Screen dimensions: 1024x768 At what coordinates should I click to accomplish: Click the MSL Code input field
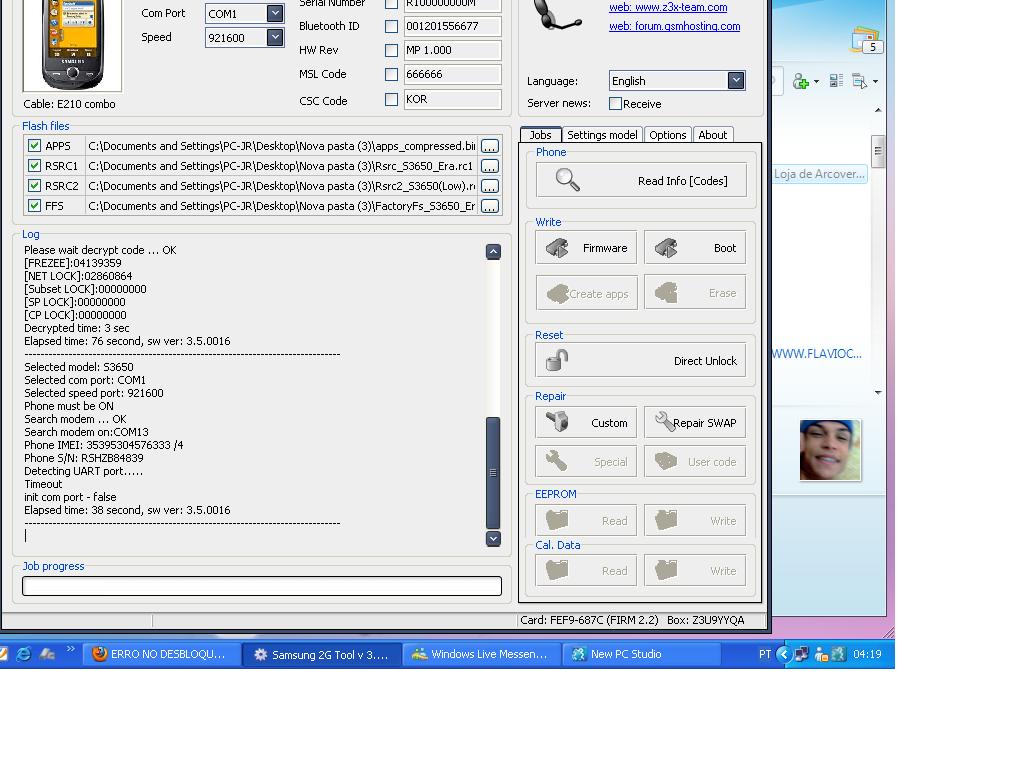tap(453, 74)
